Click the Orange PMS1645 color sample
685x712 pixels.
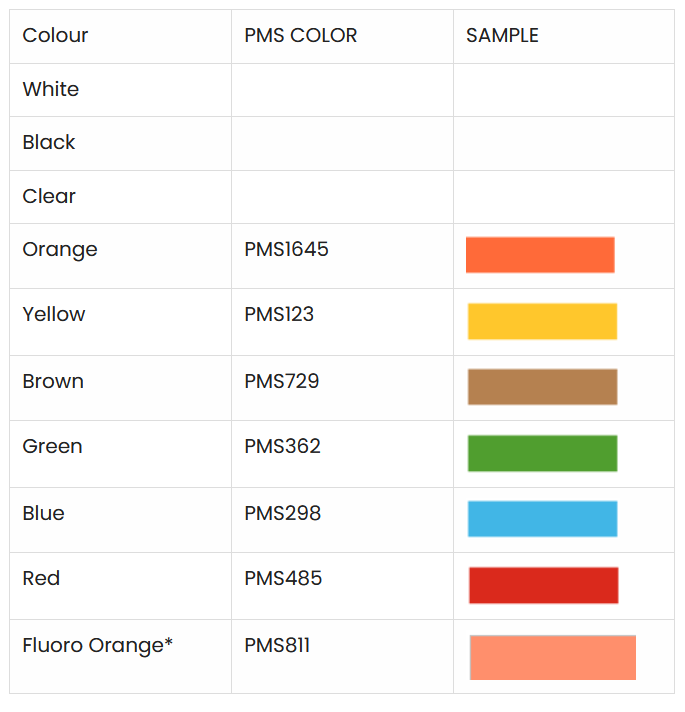[540, 255]
